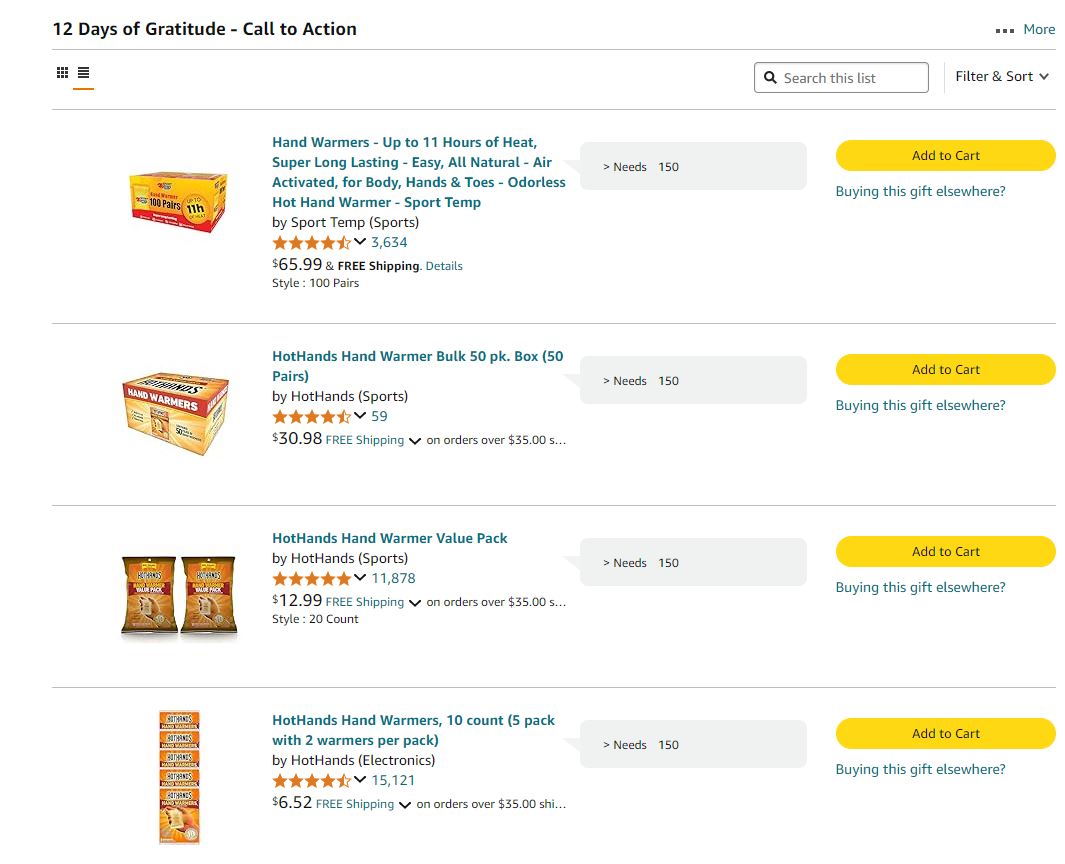Image resolution: width=1065 pixels, height=864 pixels.
Task: Switch to grid view icon
Action: click(x=62, y=73)
